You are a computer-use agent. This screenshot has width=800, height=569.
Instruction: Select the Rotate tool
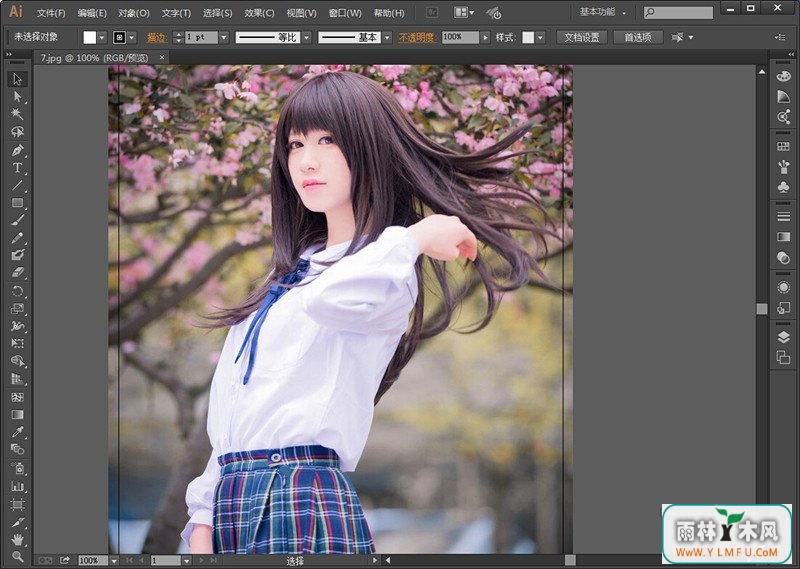pyautogui.click(x=17, y=291)
